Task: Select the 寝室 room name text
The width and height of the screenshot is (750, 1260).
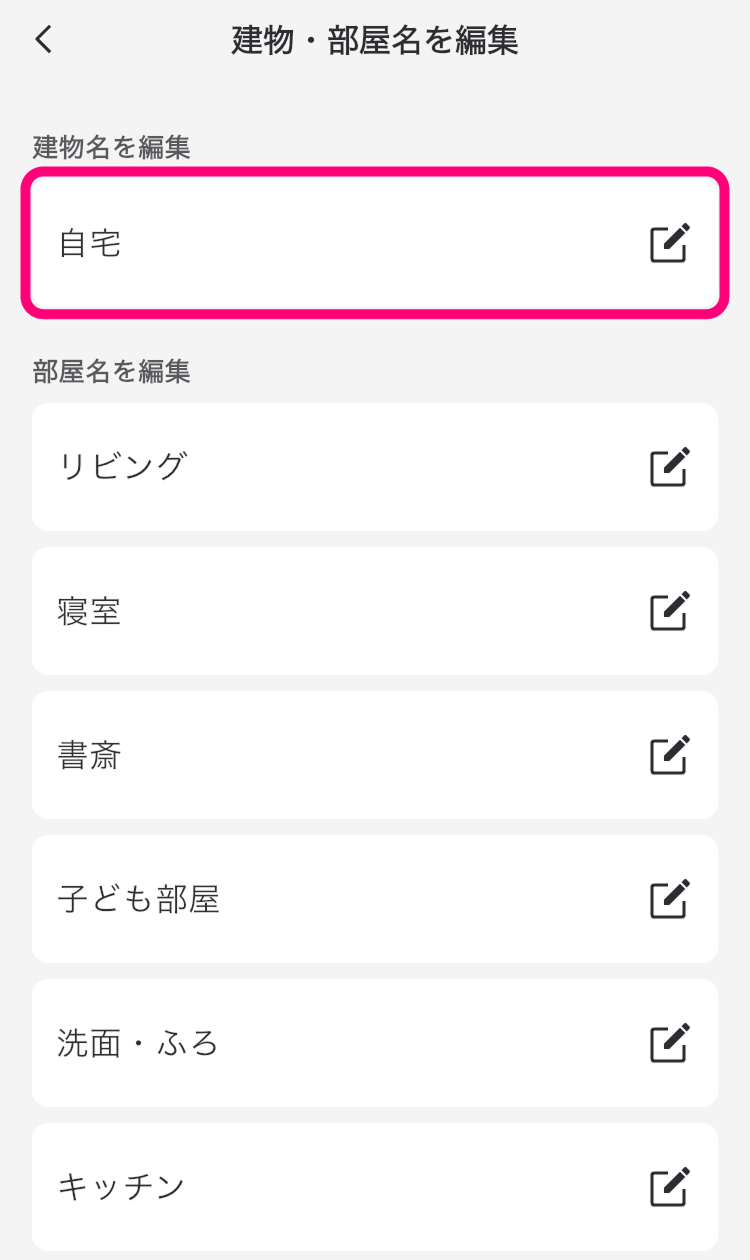Action: click(90, 611)
